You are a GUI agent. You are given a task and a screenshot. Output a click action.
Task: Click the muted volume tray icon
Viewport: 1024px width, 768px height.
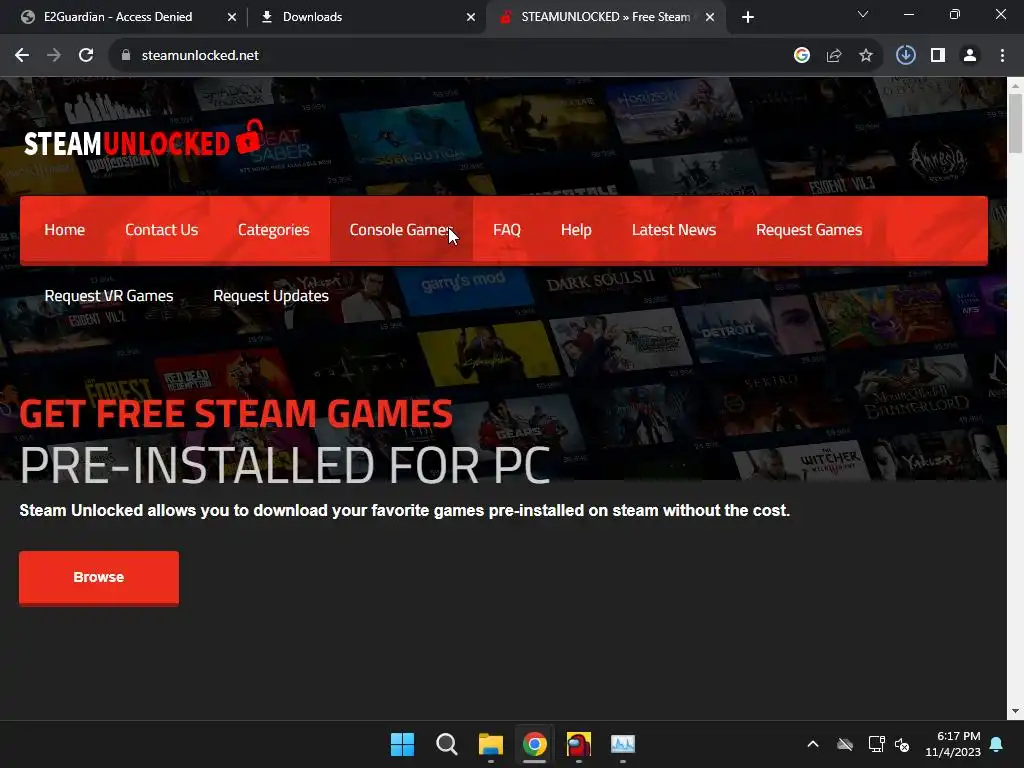(x=902, y=744)
